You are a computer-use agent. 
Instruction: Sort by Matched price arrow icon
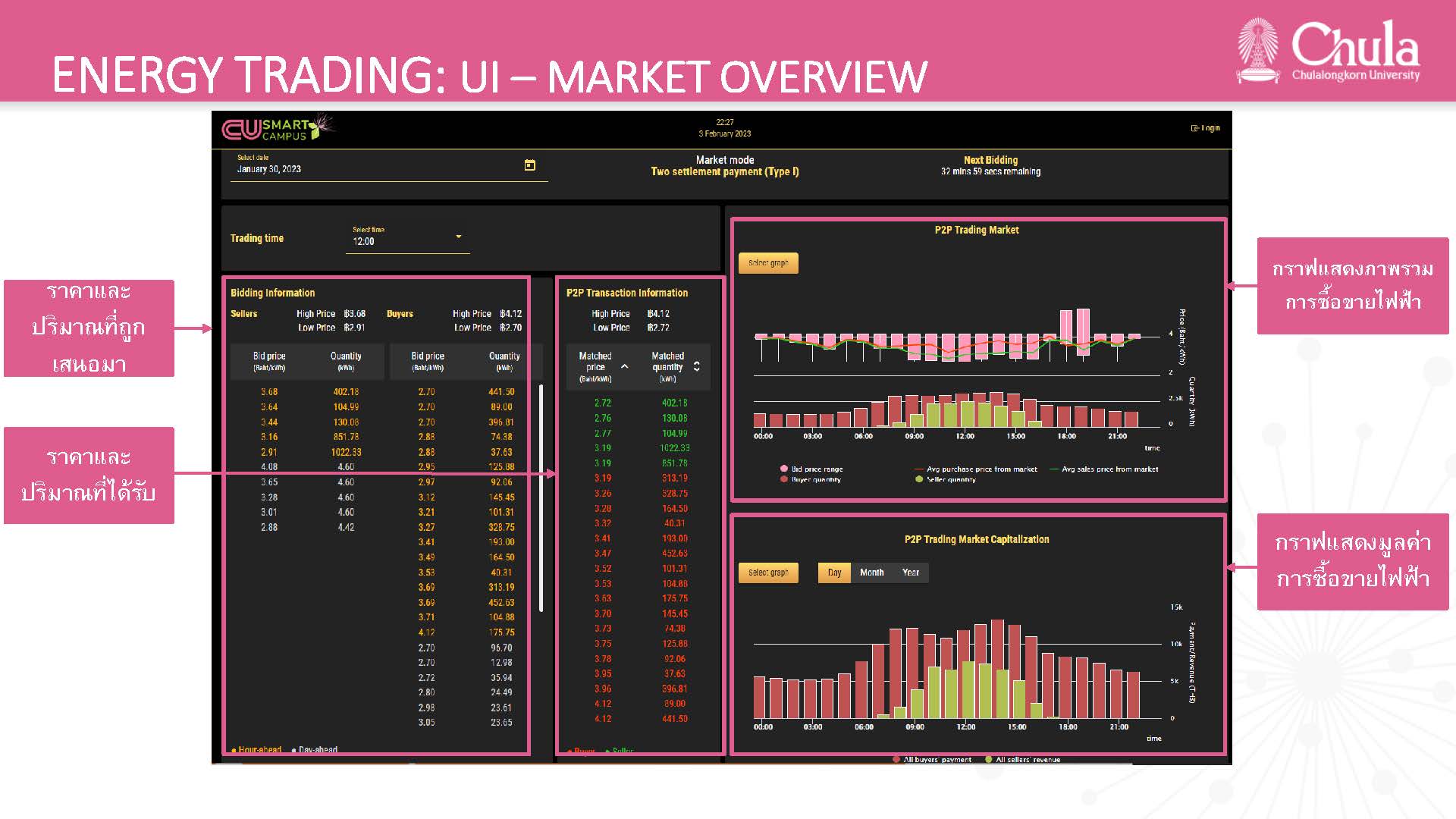pos(625,367)
